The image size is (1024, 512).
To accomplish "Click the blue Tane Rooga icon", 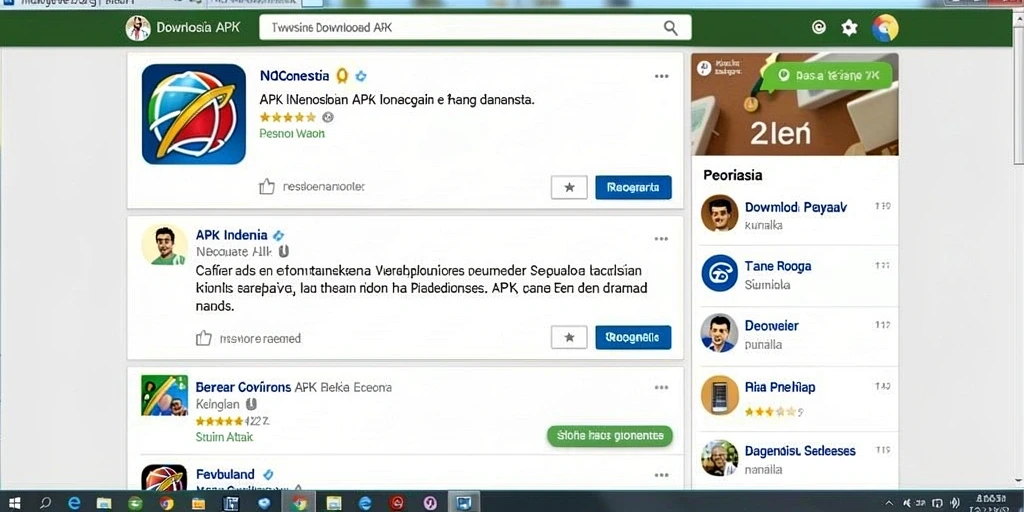I will pos(719,273).
